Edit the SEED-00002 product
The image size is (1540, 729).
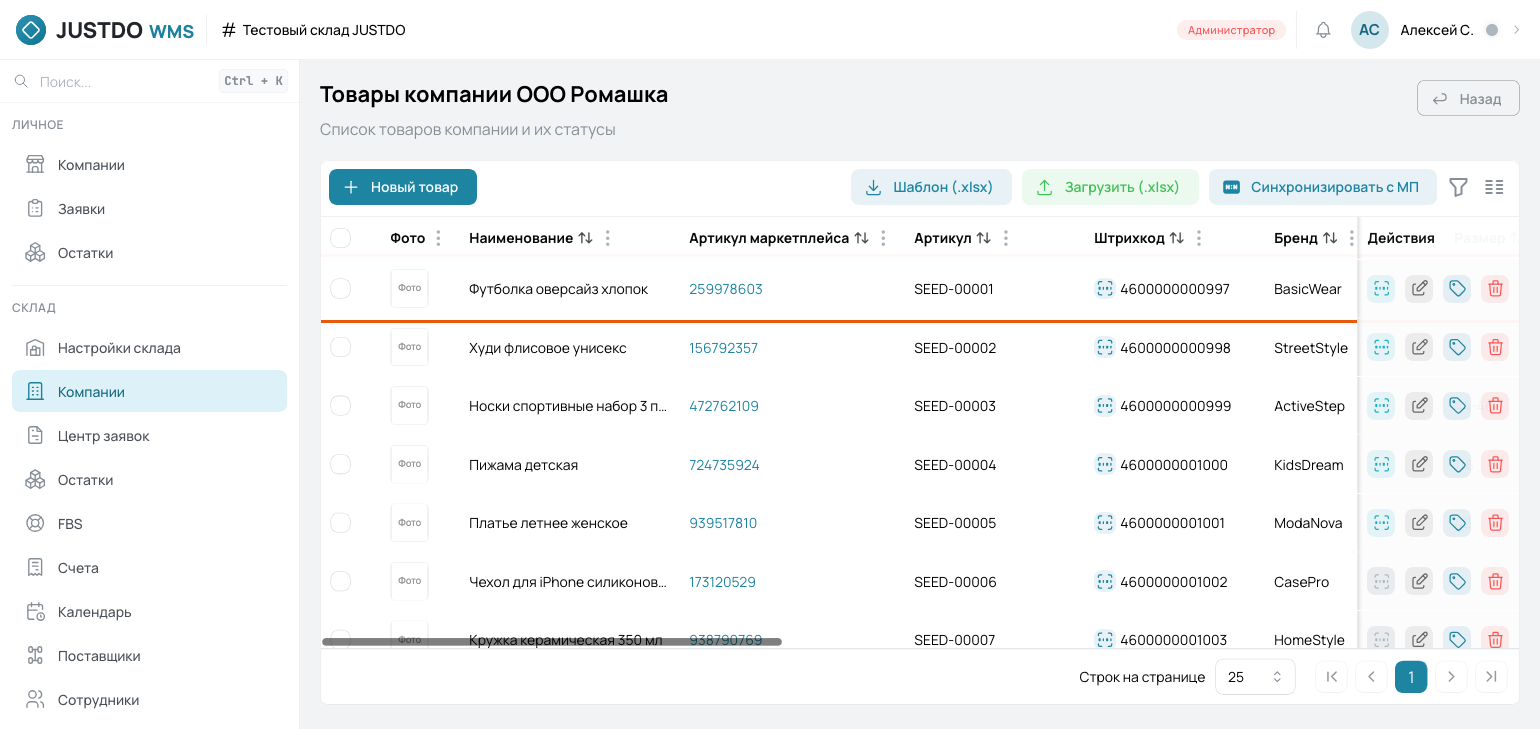pos(1419,348)
